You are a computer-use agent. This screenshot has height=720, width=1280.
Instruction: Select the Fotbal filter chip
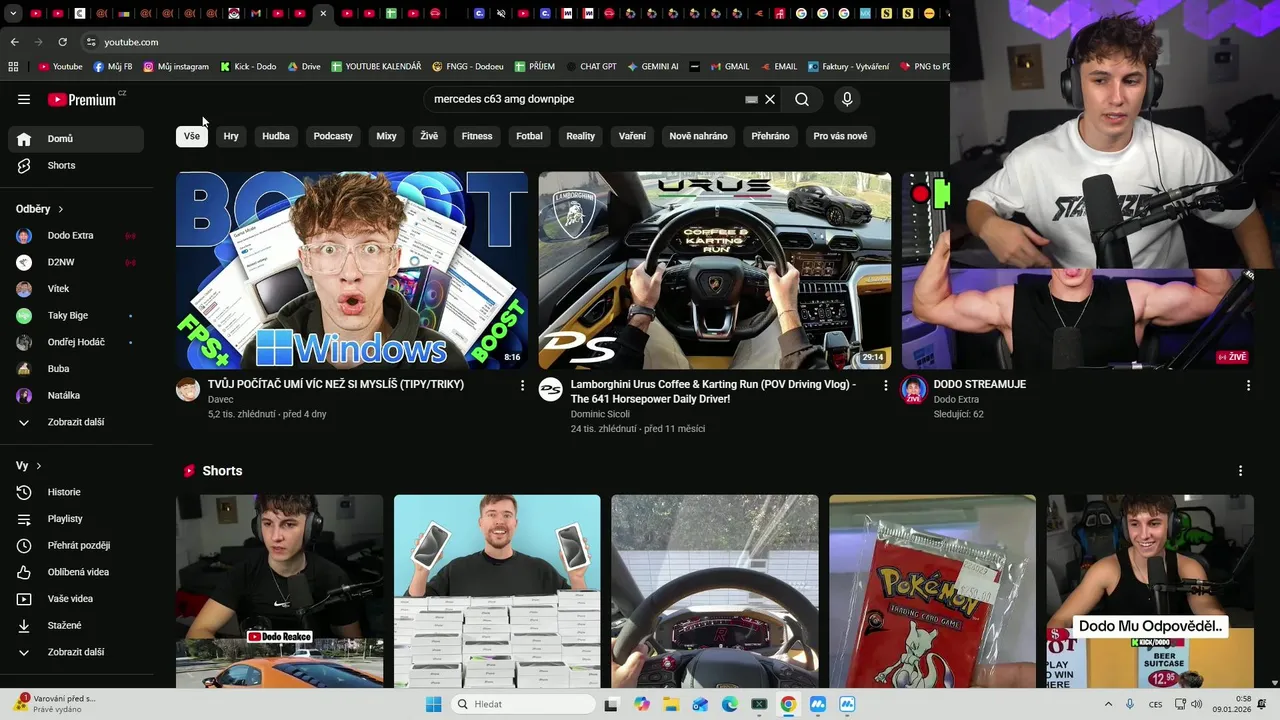click(x=529, y=136)
